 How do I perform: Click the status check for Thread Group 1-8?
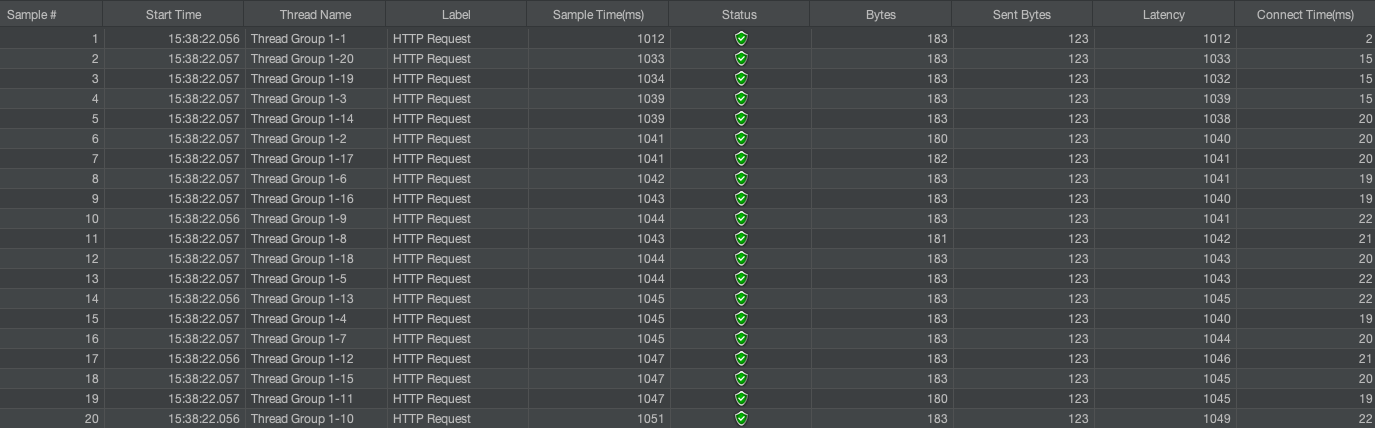click(x=741, y=239)
